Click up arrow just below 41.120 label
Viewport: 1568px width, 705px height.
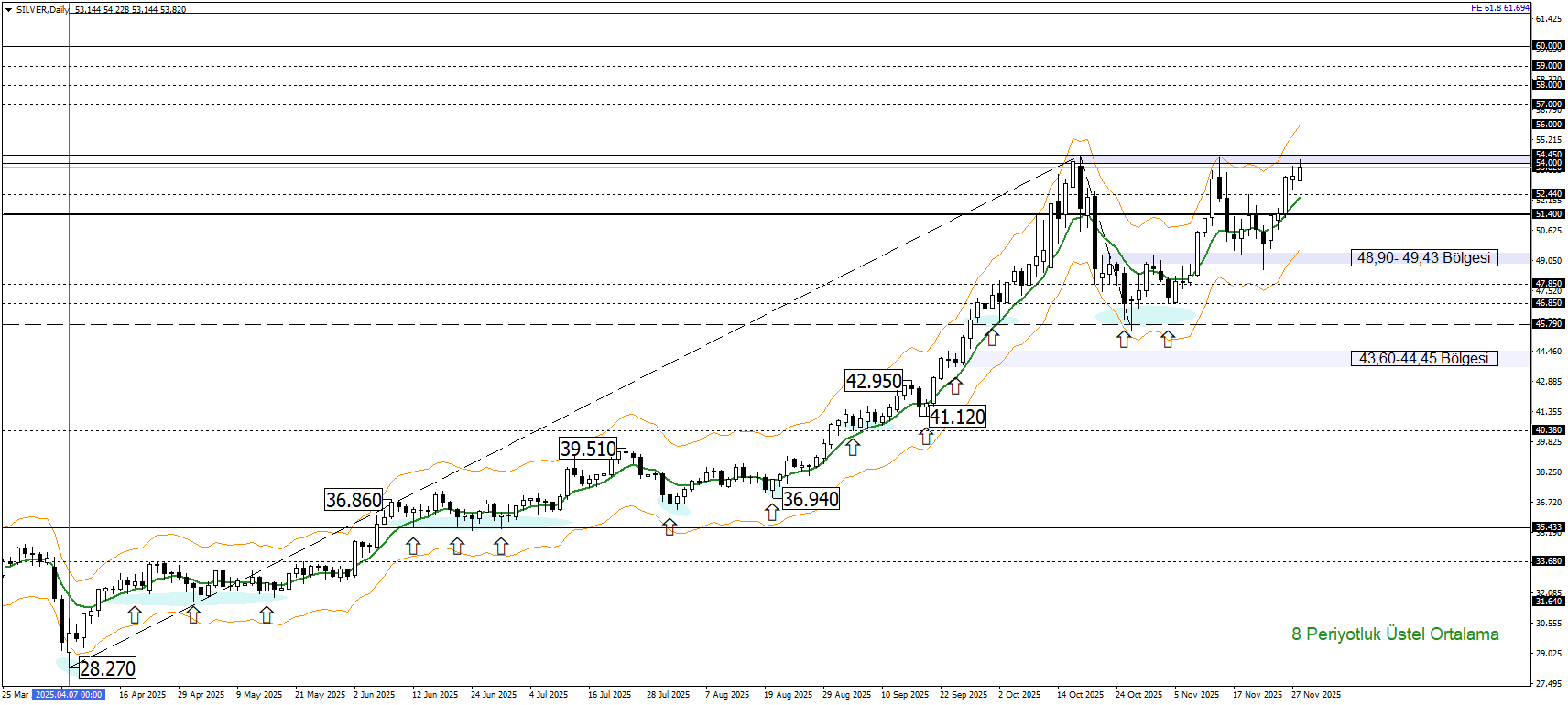926,437
